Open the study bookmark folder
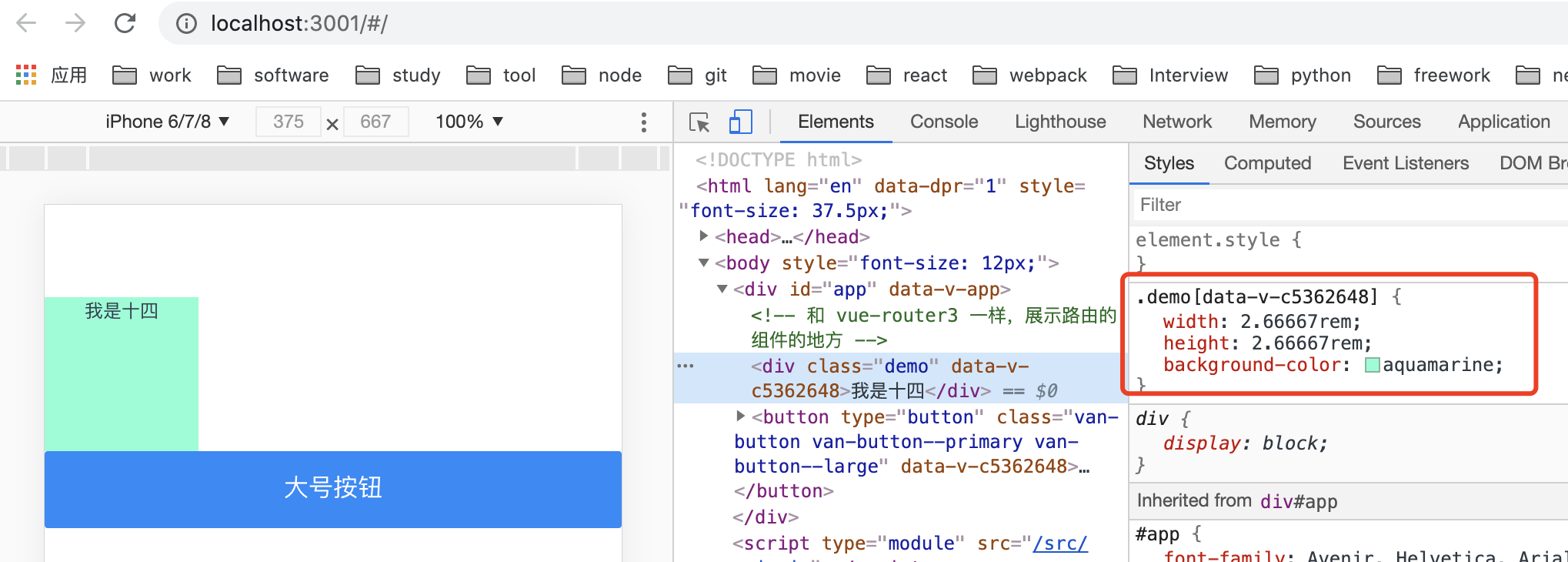Screen dimensions: 1568x562 coord(398,75)
